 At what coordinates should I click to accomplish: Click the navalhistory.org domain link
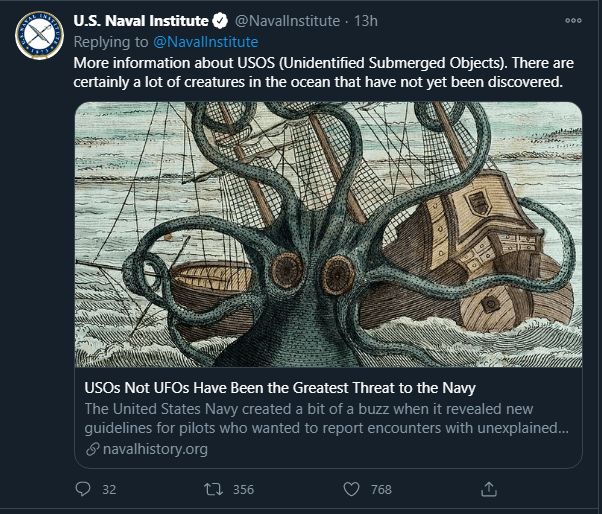(x=155, y=449)
